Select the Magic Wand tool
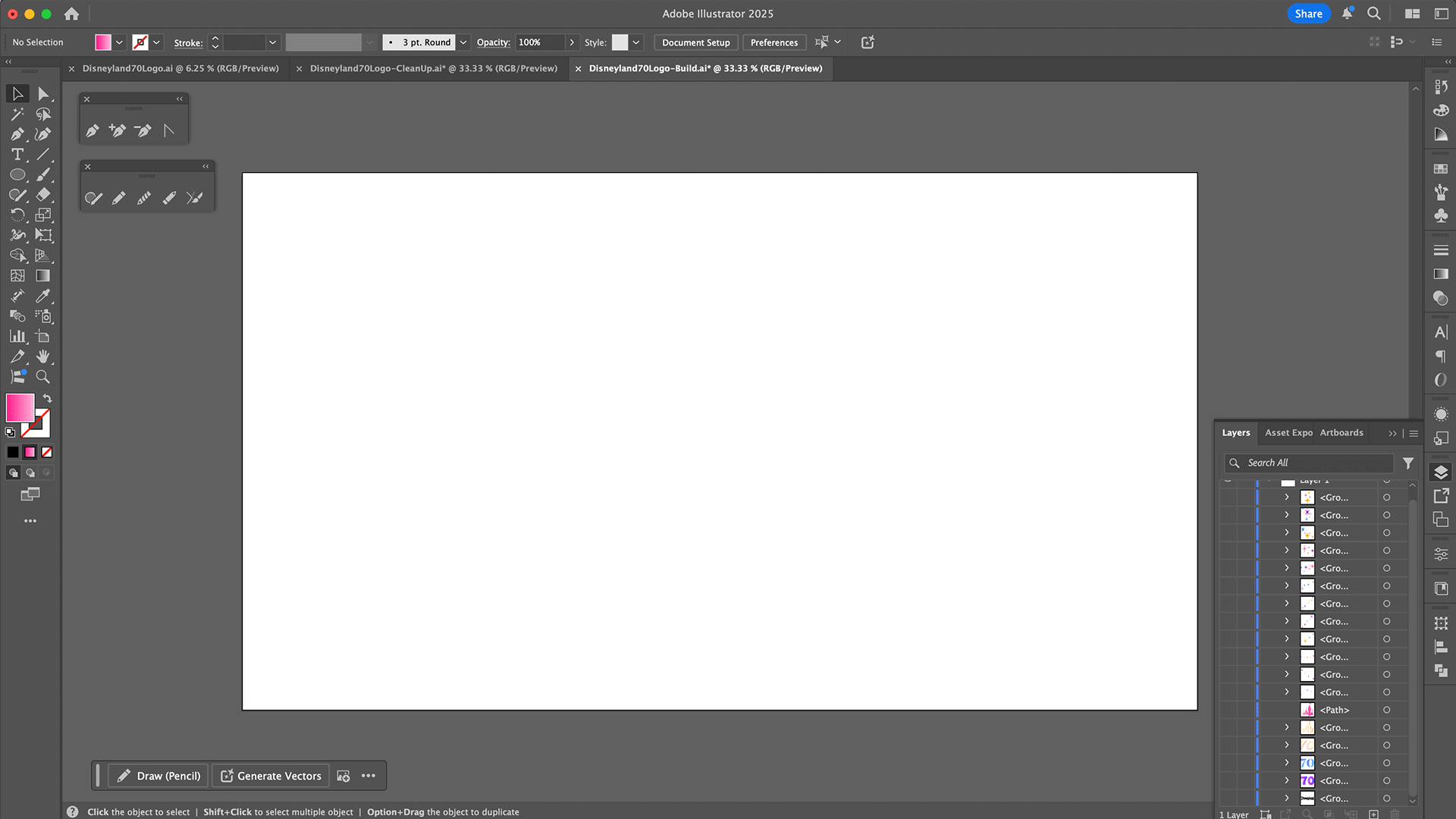The height and width of the screenshot is (819, 1456). [x=17, y=115]
